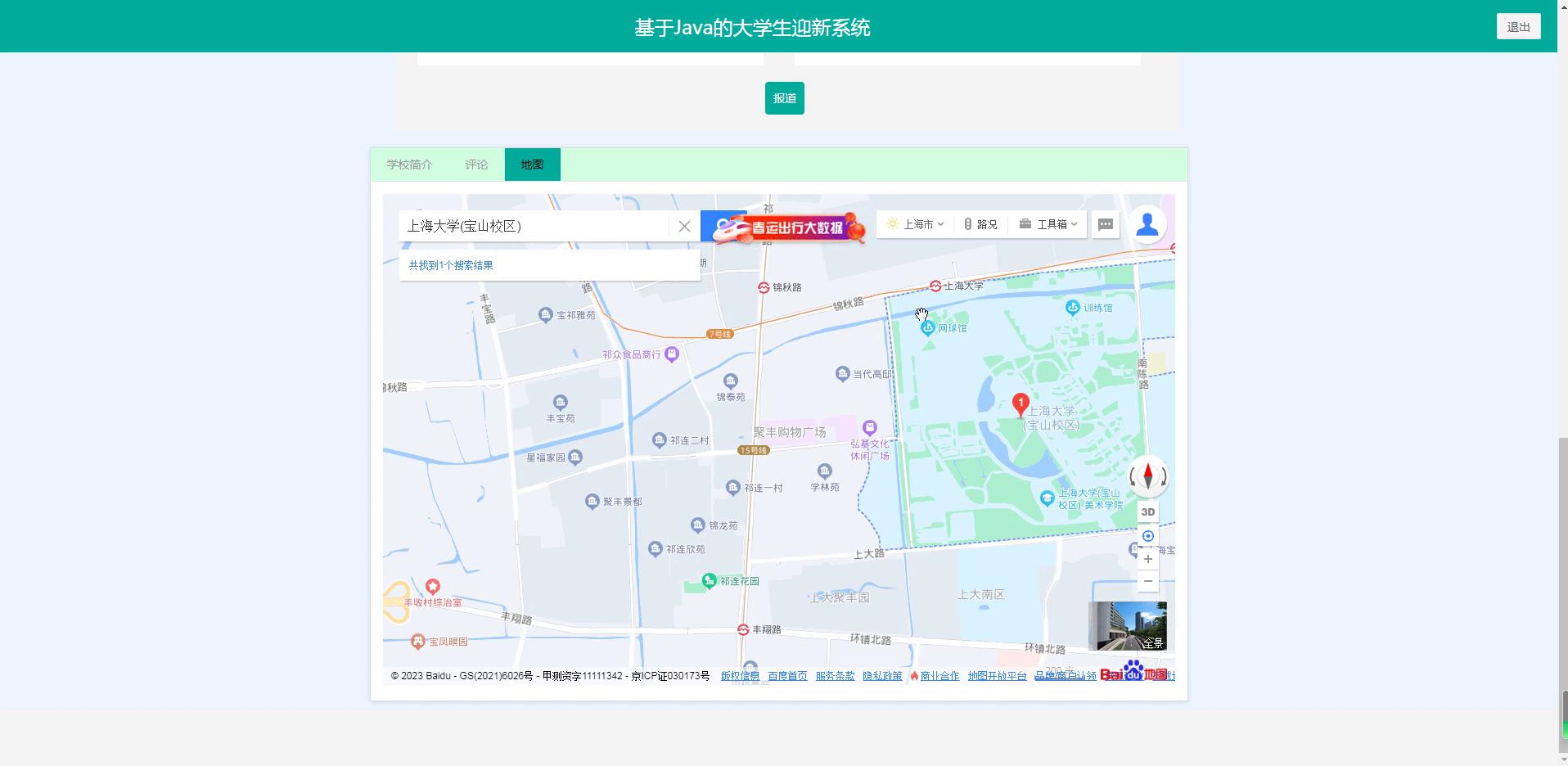
Task: Rotate the map counterclockwise with compass arrow
Action: coord(1133,476)
